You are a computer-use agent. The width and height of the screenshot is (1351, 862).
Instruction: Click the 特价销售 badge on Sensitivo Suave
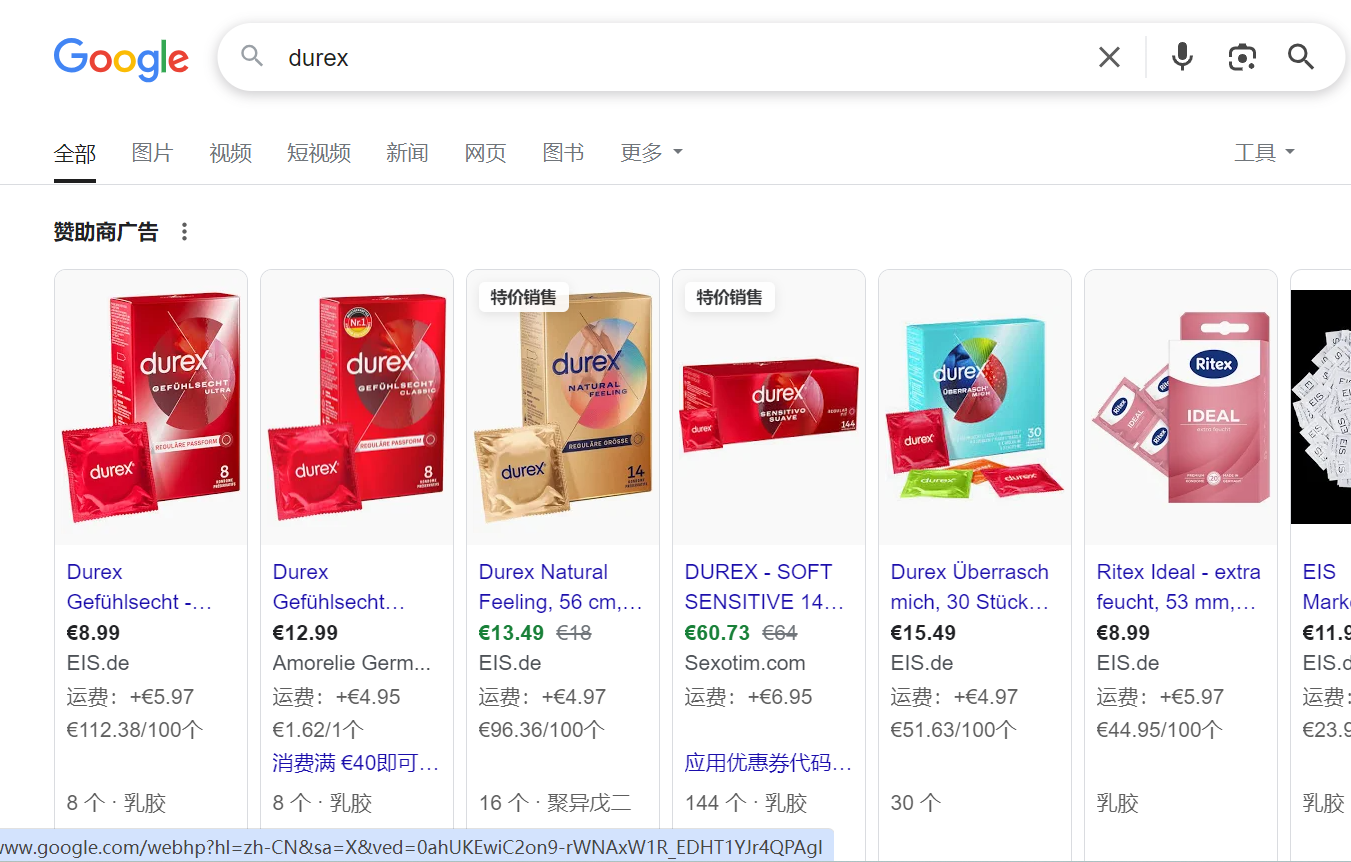[x=730, y=297]
